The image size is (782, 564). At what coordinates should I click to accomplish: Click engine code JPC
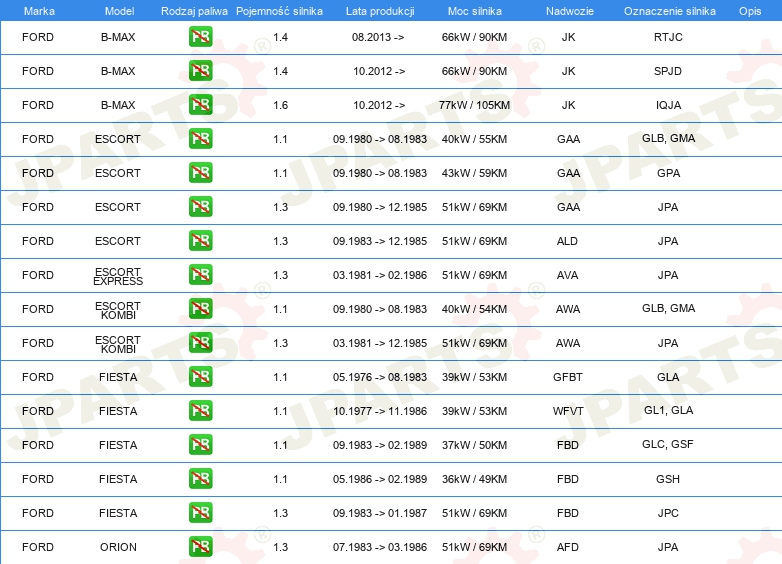668,513
